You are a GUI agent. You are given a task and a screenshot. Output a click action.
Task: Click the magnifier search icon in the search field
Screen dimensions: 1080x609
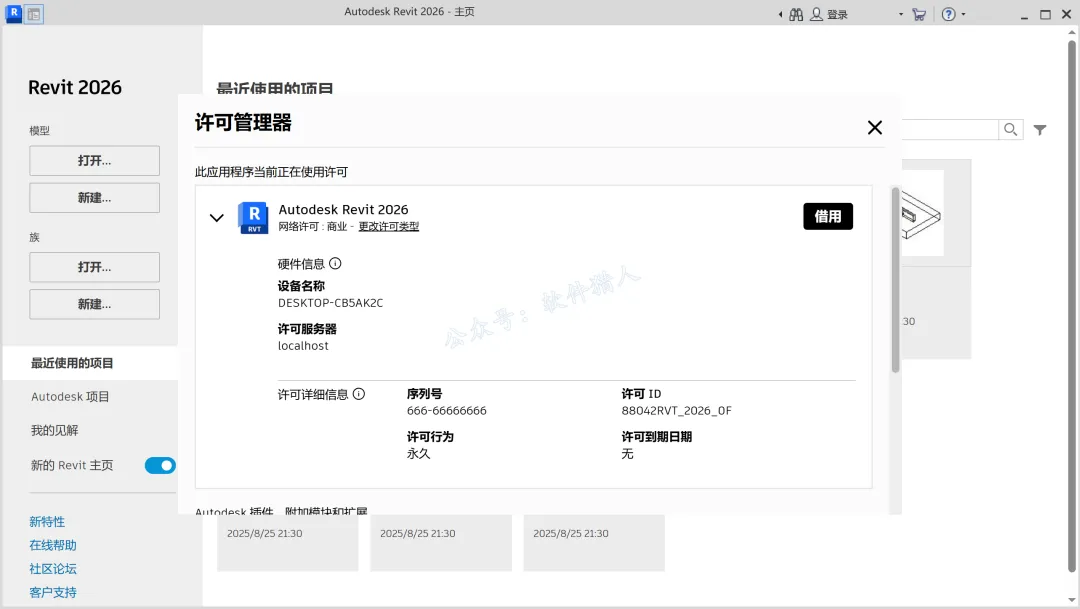click(1010, 130)
